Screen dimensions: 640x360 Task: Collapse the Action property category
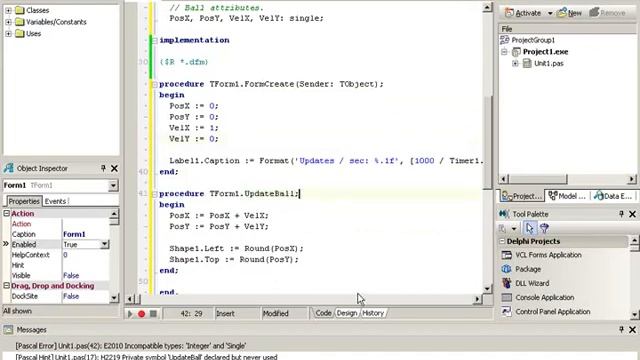point(7,213)
